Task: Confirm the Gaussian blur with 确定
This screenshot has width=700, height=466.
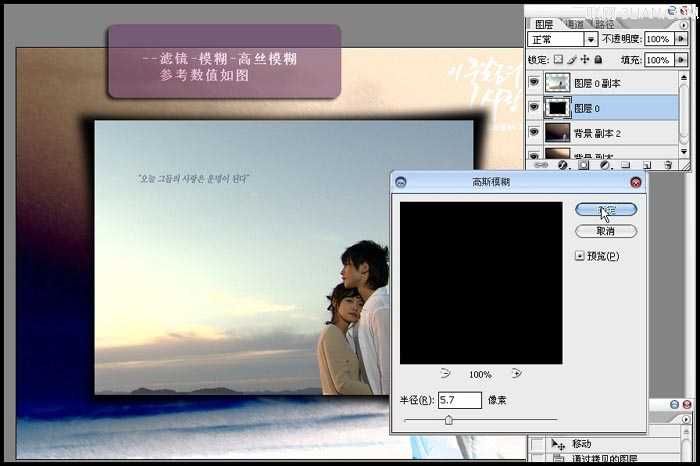Action: point(606,210)
